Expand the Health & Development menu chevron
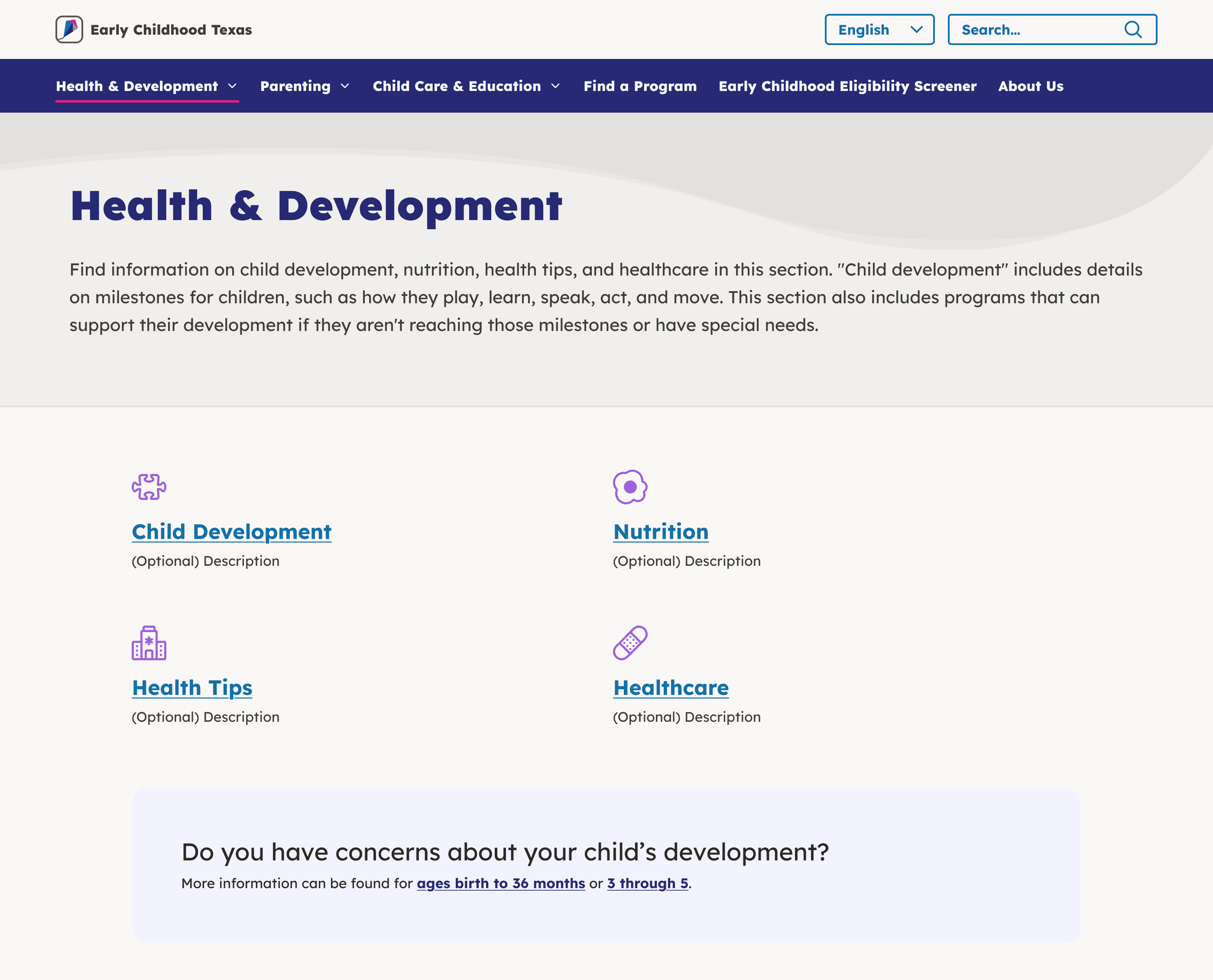The width and height of the screenshot is (1213, 980). tap(232, 86)
